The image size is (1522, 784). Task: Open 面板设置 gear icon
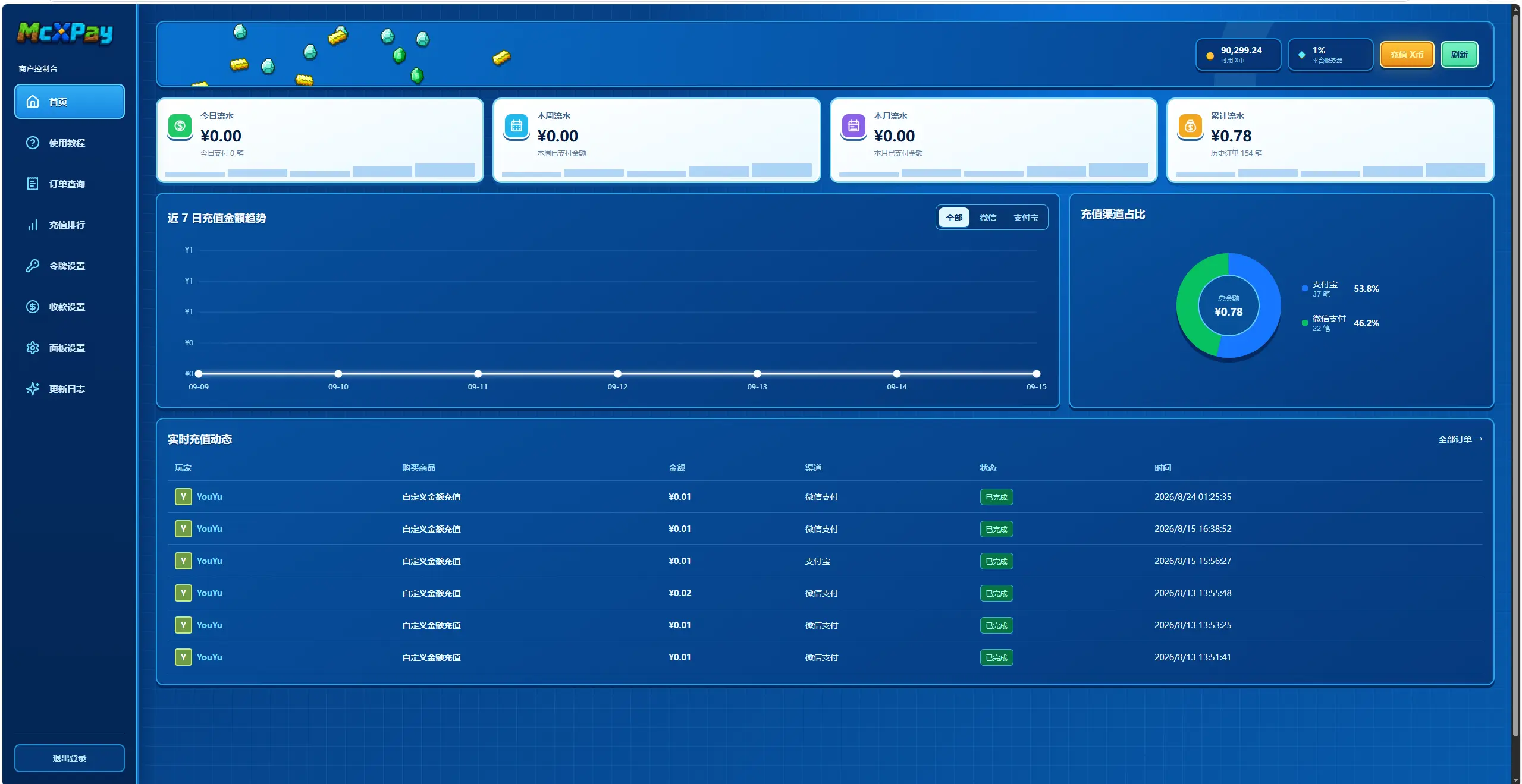pos(33,348)
